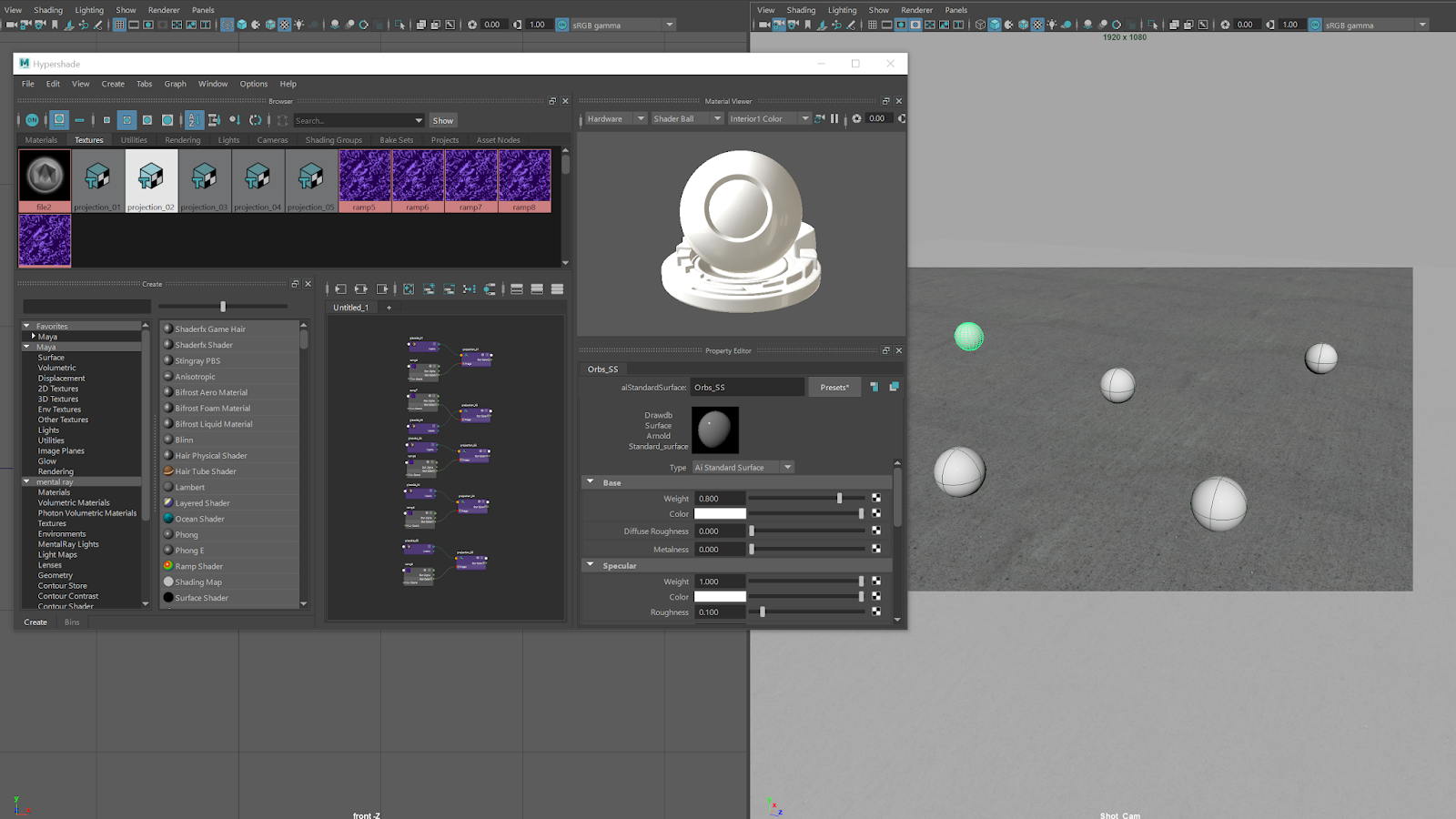Click the rearrange graph layout icon
The height and width of the screenshot is (819, 1456).
(x=469, y=288)
